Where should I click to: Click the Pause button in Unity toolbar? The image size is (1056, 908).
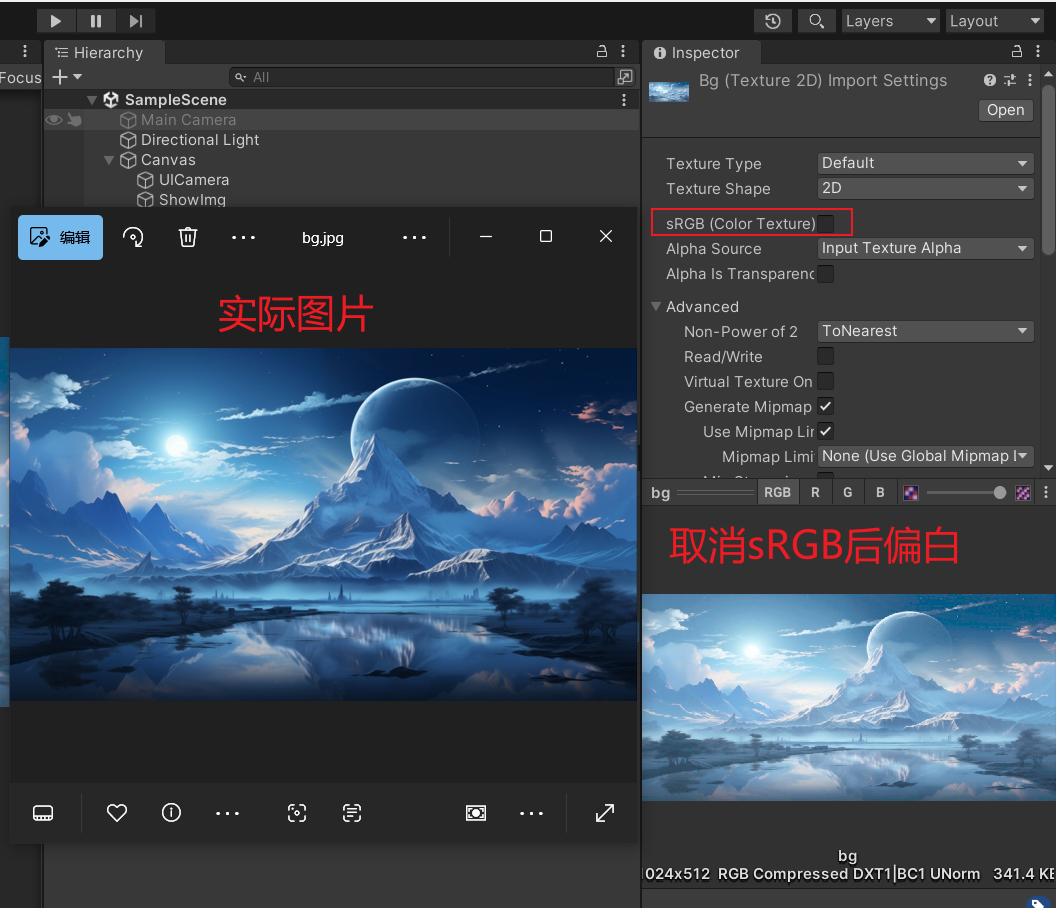[95, 20]
